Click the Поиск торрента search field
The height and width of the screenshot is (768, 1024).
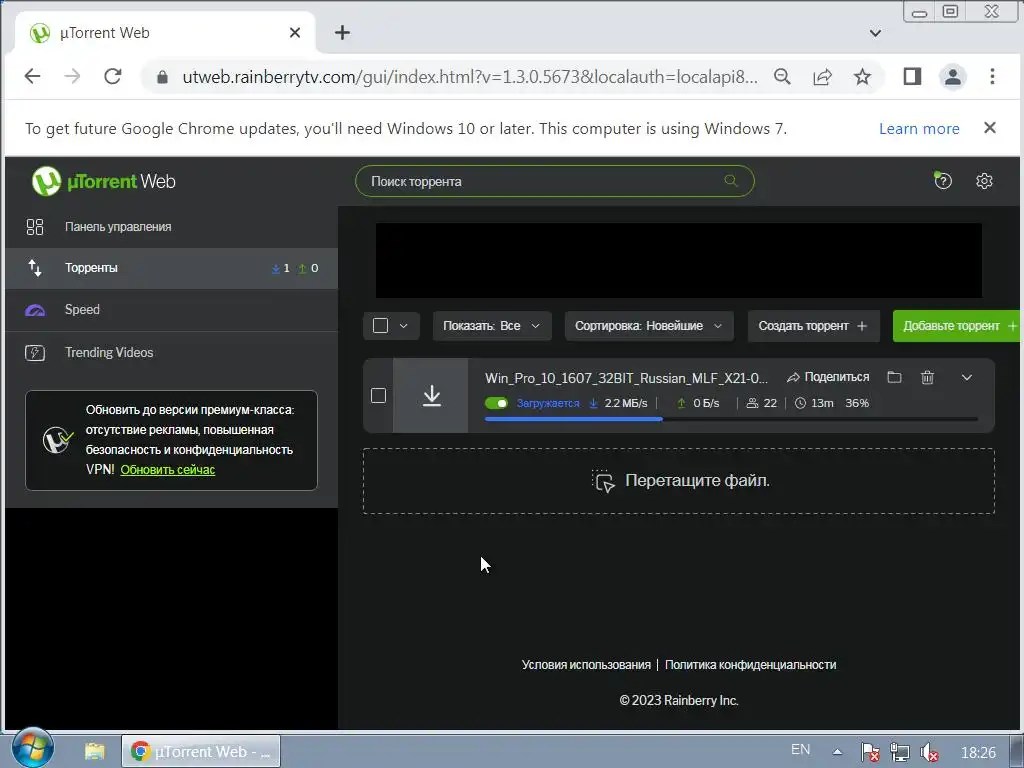[554, 181]
